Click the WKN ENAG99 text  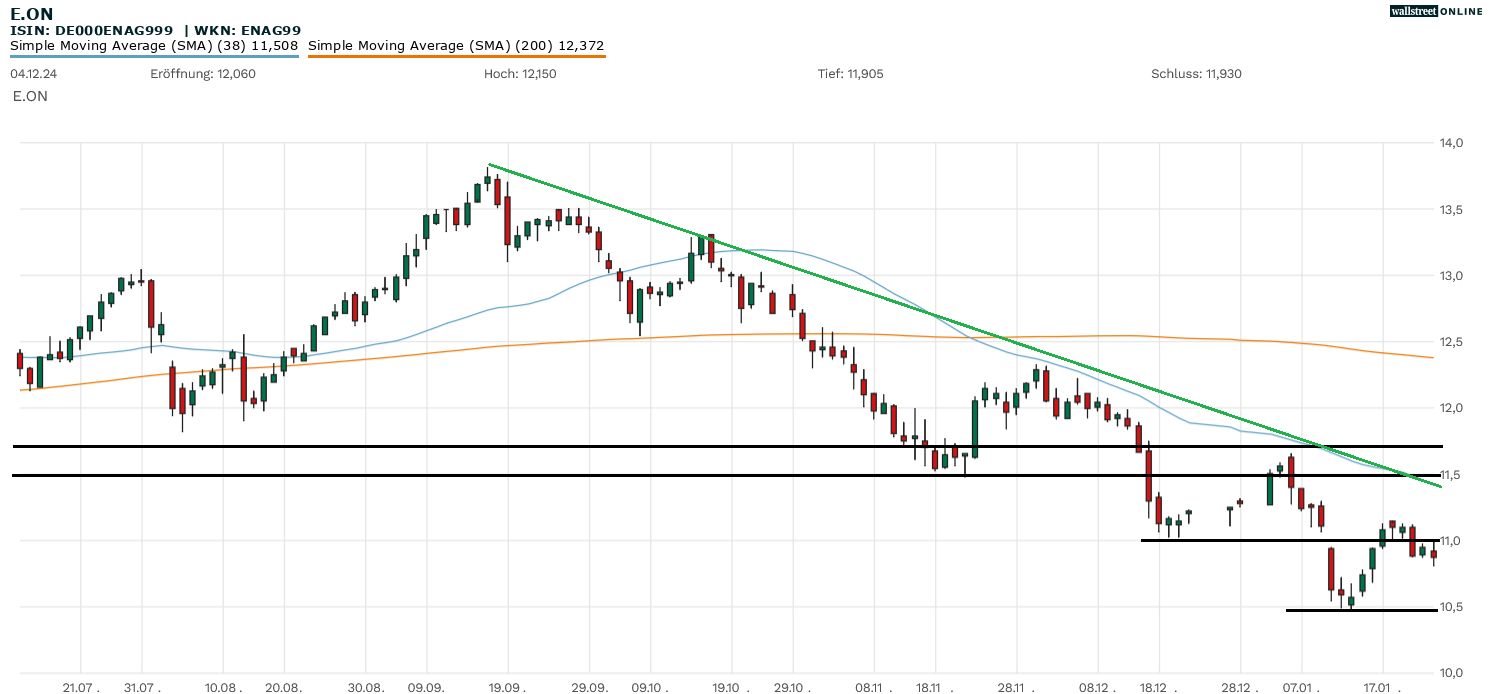[248, 30]
